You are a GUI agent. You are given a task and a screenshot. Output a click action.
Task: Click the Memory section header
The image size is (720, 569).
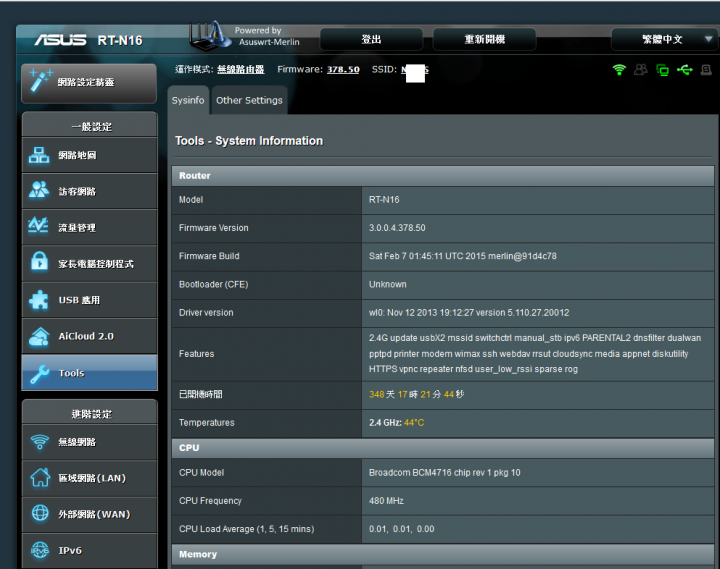coord(443,554)
